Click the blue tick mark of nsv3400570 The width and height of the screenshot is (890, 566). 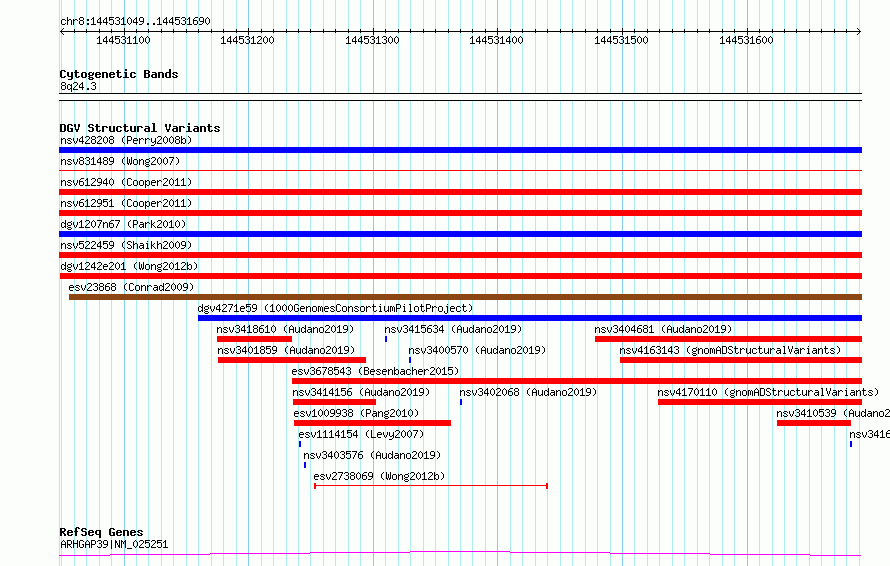coord(410,360)
